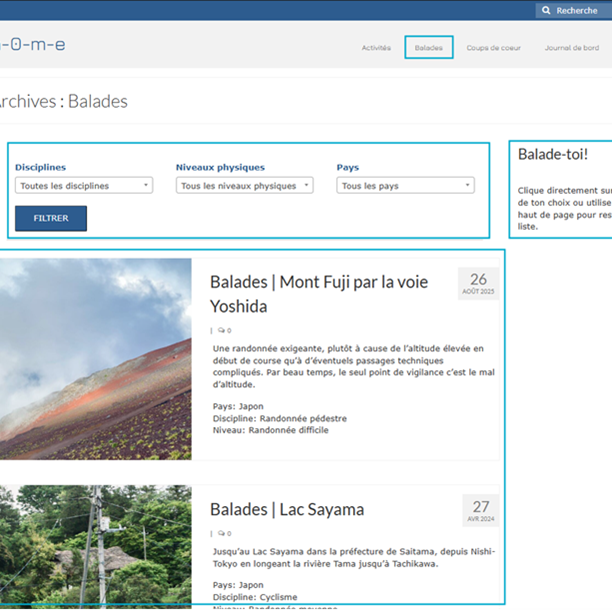Open the Balades | Lac Sayama article
Screen dimensions: 612x612
[287, 509]
